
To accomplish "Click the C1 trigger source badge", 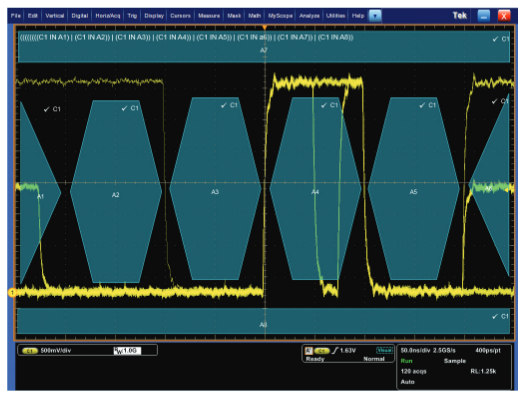I will [322, 351].
